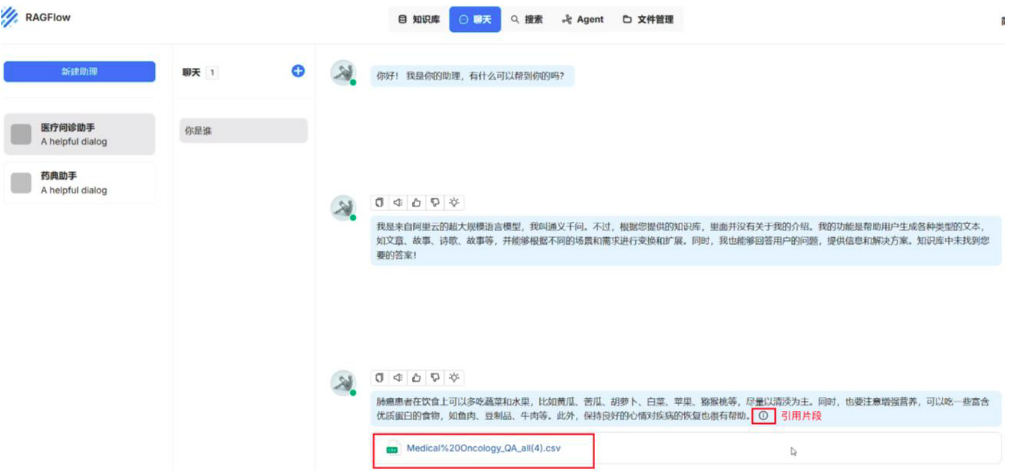The height and width of the screenshot is (471, 1019).
Task: Click the 新建助理 button
Action: [x=80, y=71]
